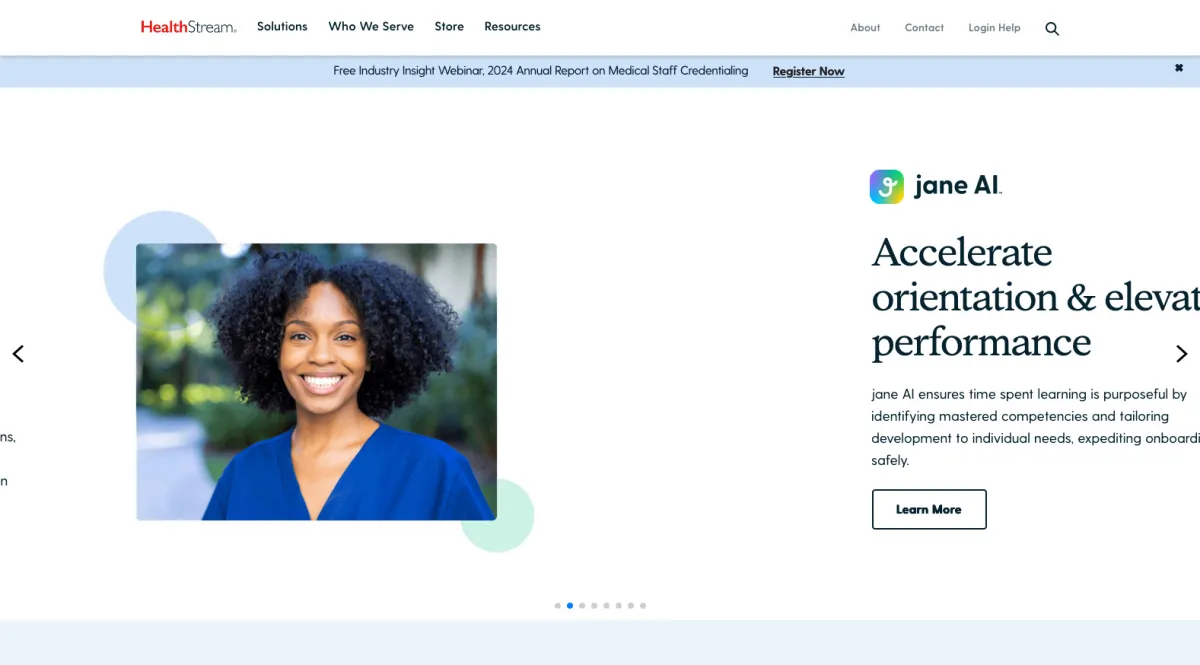The height and width of the screenshot is (665, 1200).
Task: Click the smiling nurse hero photo
Action: [316, 382]
